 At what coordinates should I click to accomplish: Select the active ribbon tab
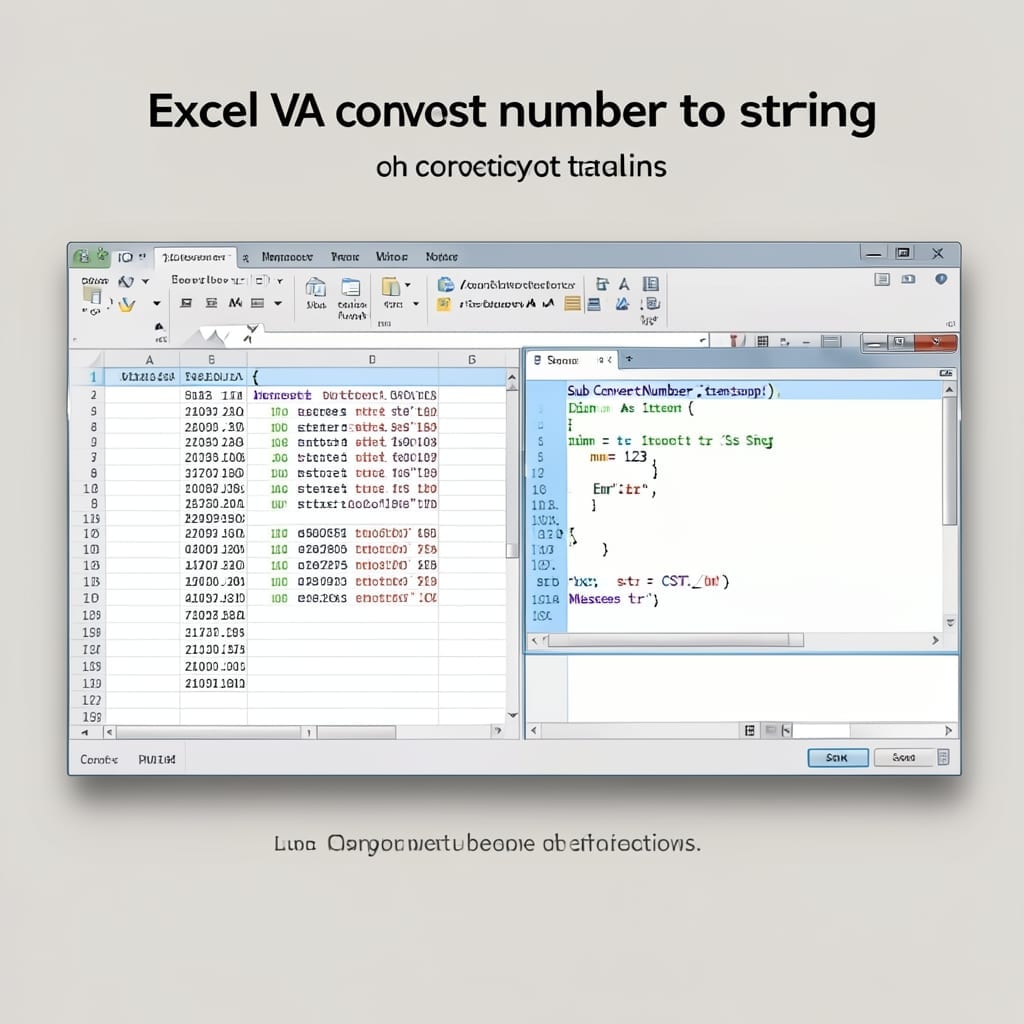194,257
